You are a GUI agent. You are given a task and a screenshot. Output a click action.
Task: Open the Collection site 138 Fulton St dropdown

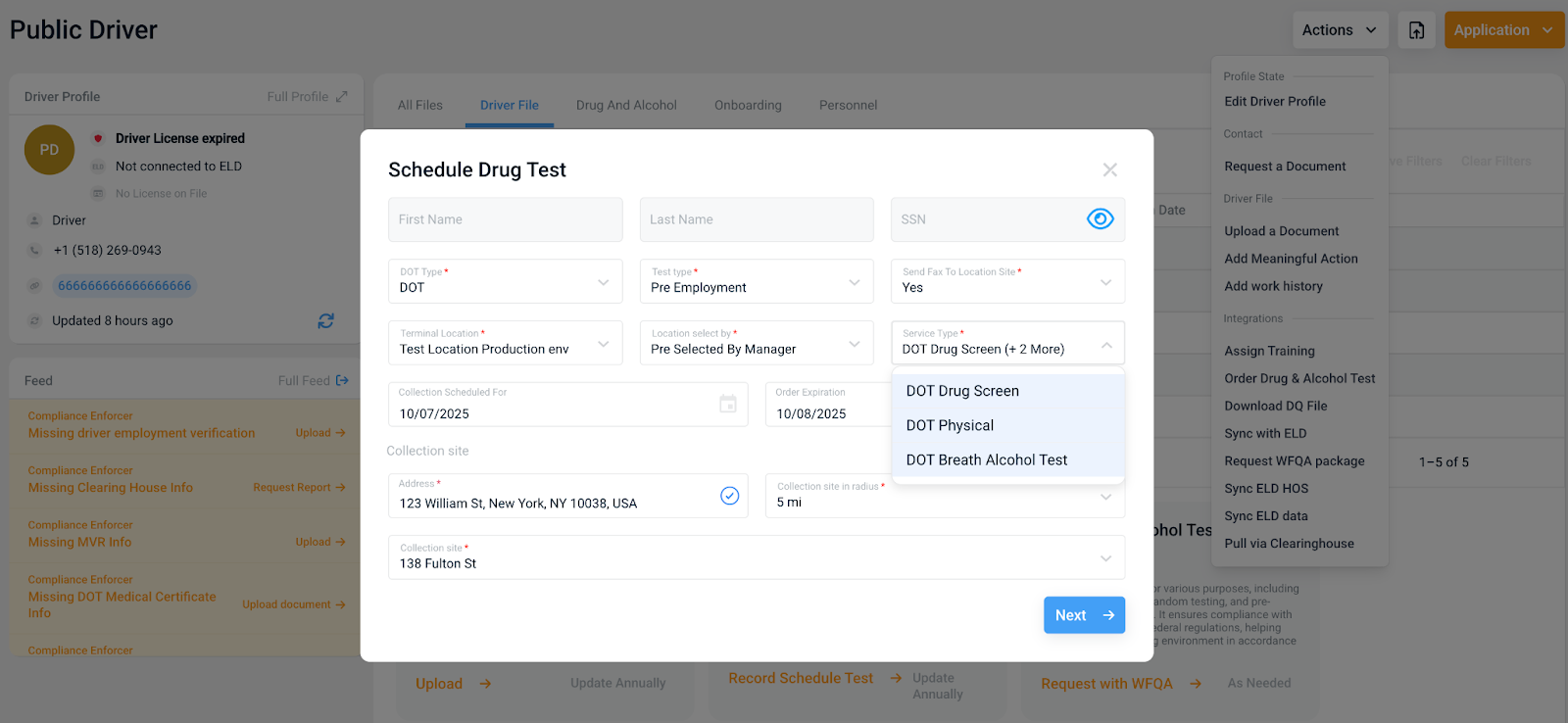(757, 557)
